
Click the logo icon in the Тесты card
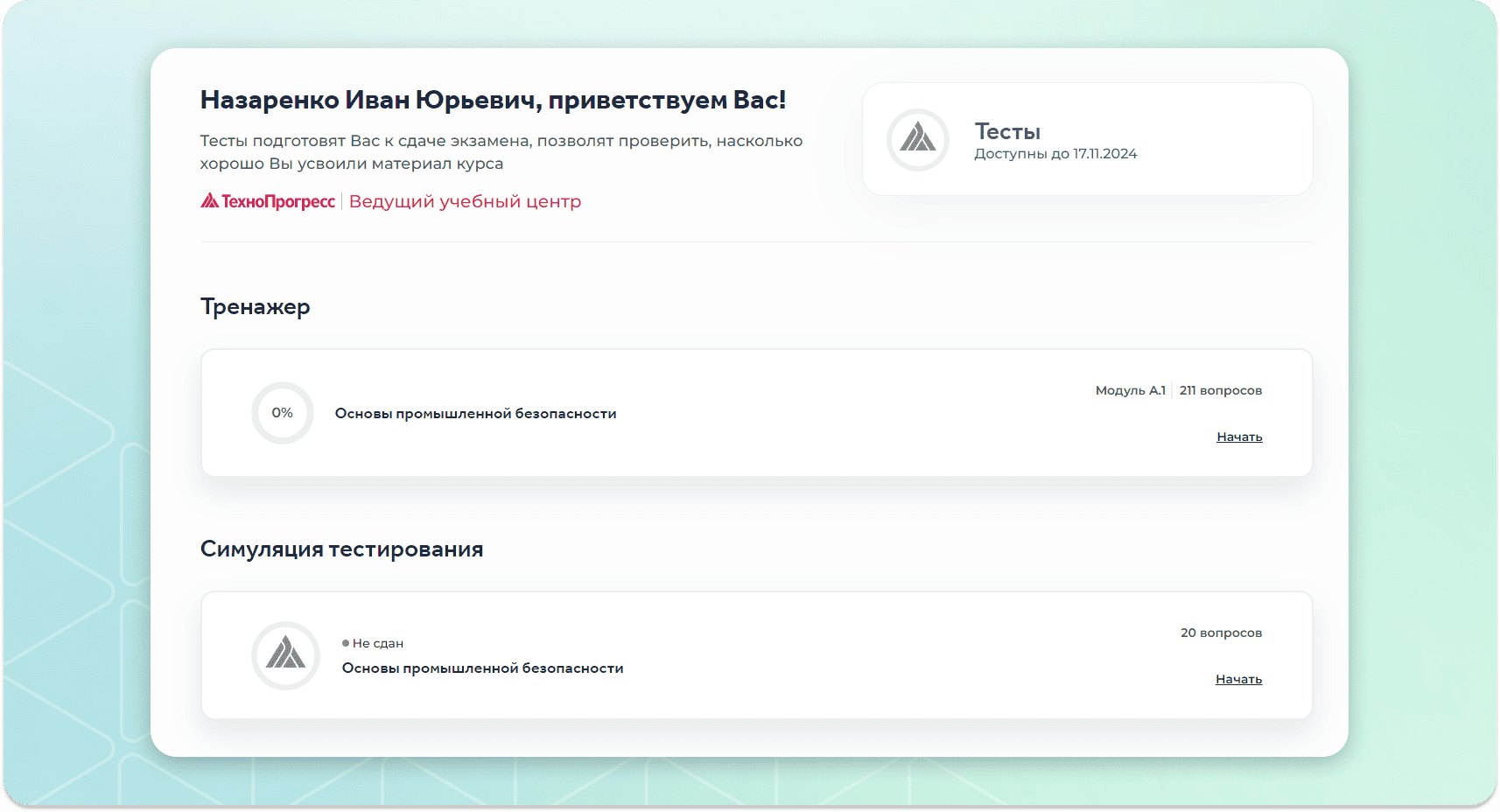[x=917, y=139]
